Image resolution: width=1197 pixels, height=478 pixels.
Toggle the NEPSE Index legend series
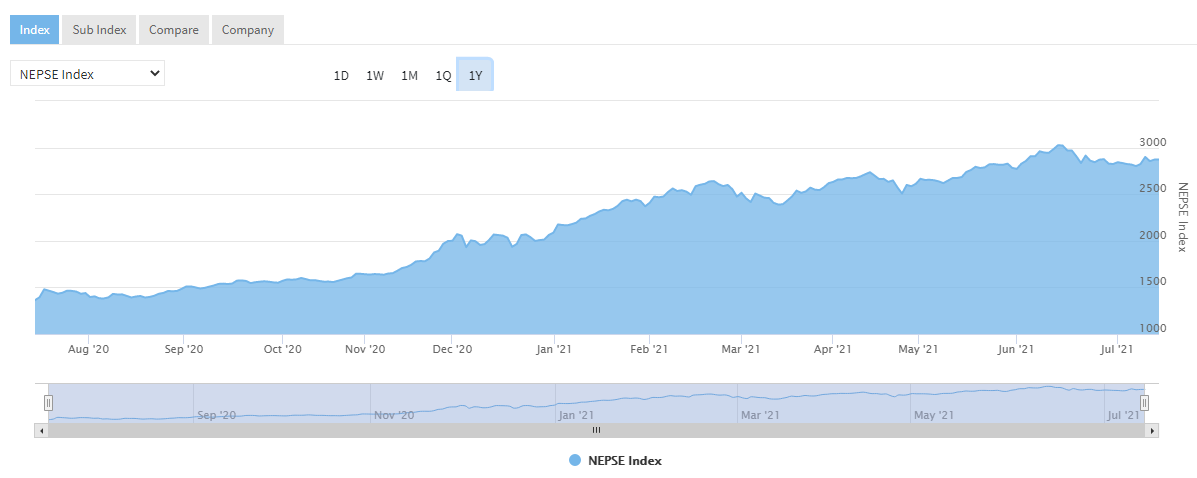624,460
